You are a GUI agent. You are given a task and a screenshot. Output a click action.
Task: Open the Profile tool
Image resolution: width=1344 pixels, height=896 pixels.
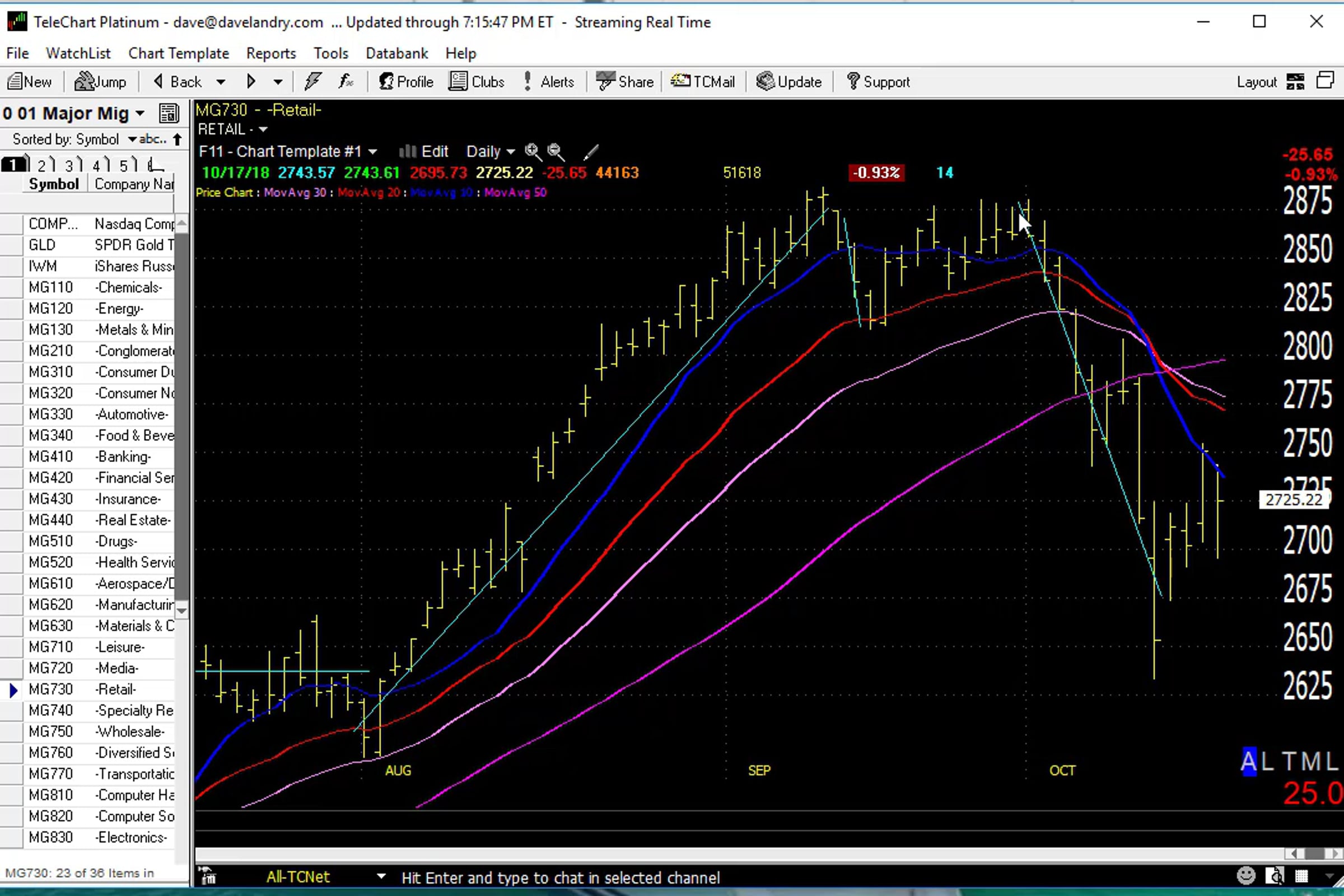tap(405, 82)
